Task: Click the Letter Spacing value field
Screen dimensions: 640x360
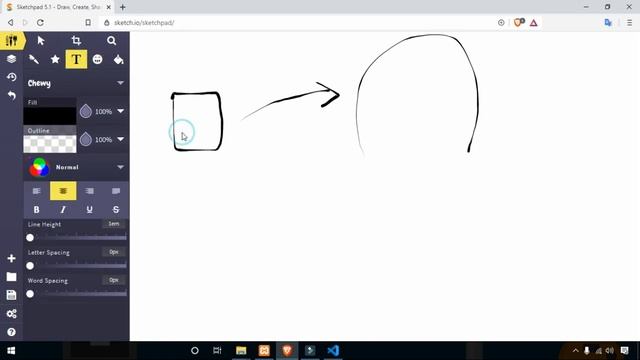Action: coord(114,252)
